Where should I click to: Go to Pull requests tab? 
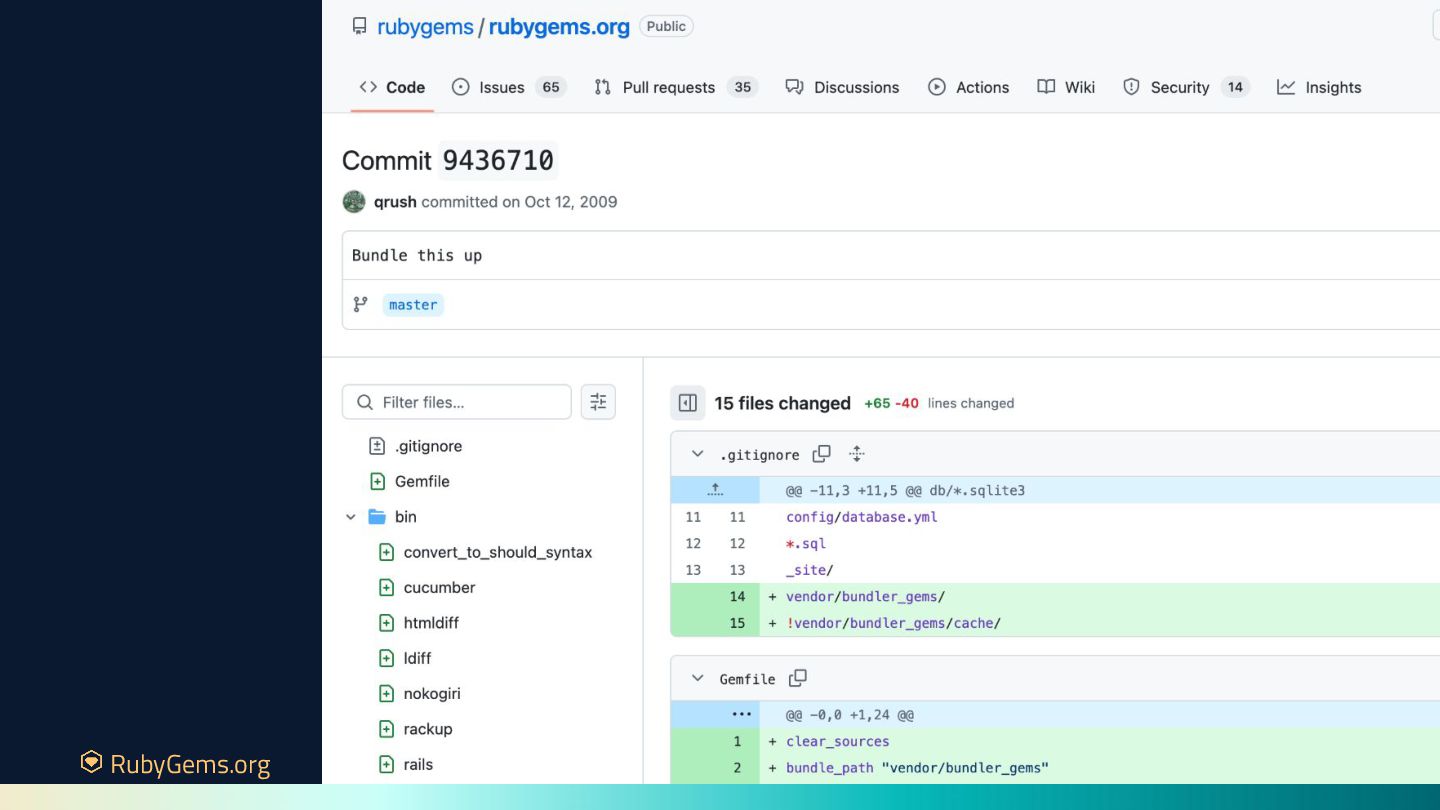[x=675, y=87]
